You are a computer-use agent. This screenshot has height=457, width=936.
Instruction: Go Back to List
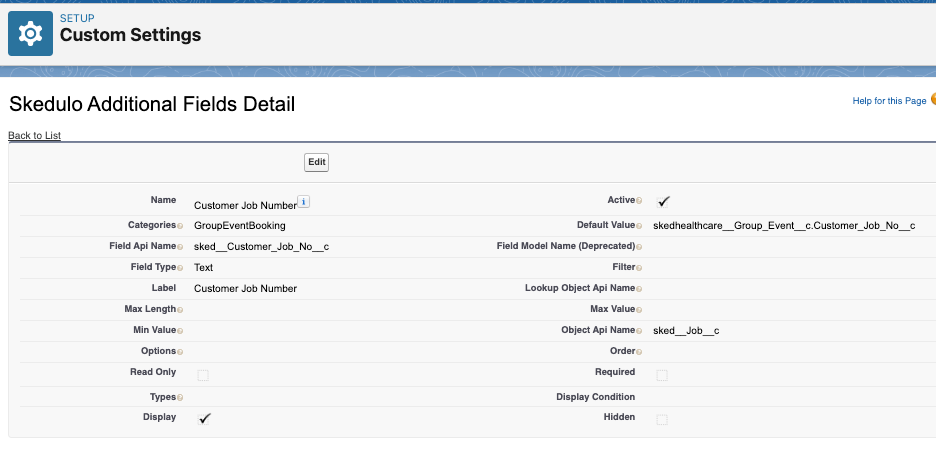click(35, 135)
